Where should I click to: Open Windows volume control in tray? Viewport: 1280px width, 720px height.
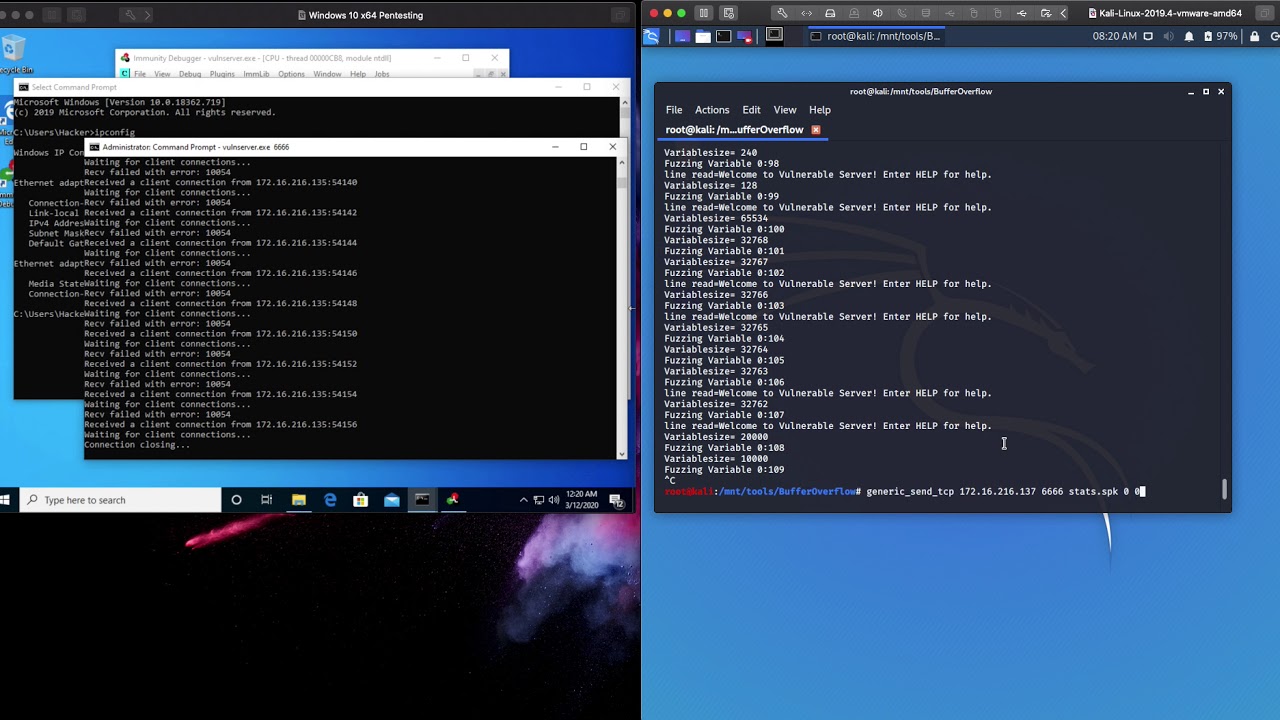(553, 500)
